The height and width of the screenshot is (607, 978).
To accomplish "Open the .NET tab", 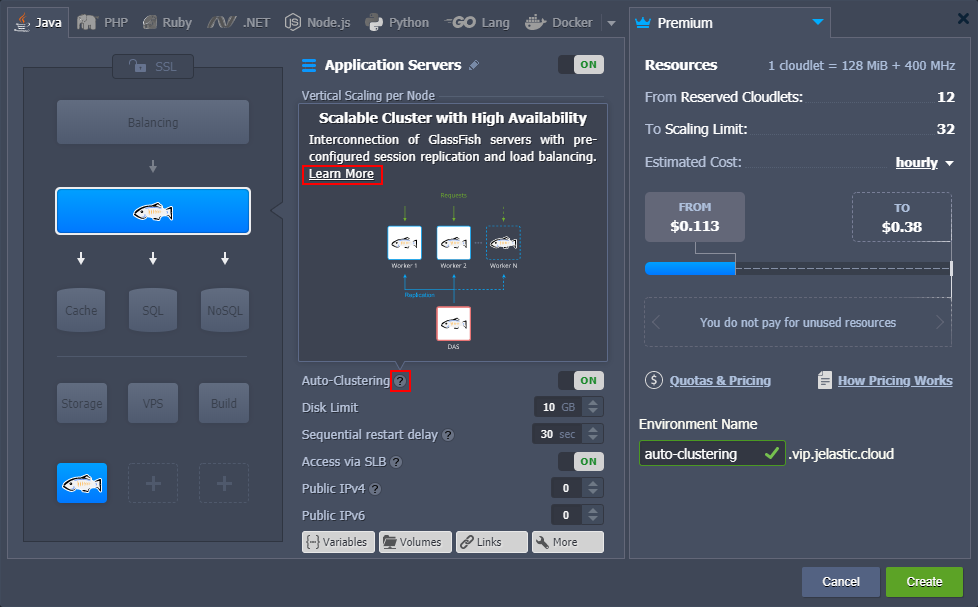I will pos(238,23).
